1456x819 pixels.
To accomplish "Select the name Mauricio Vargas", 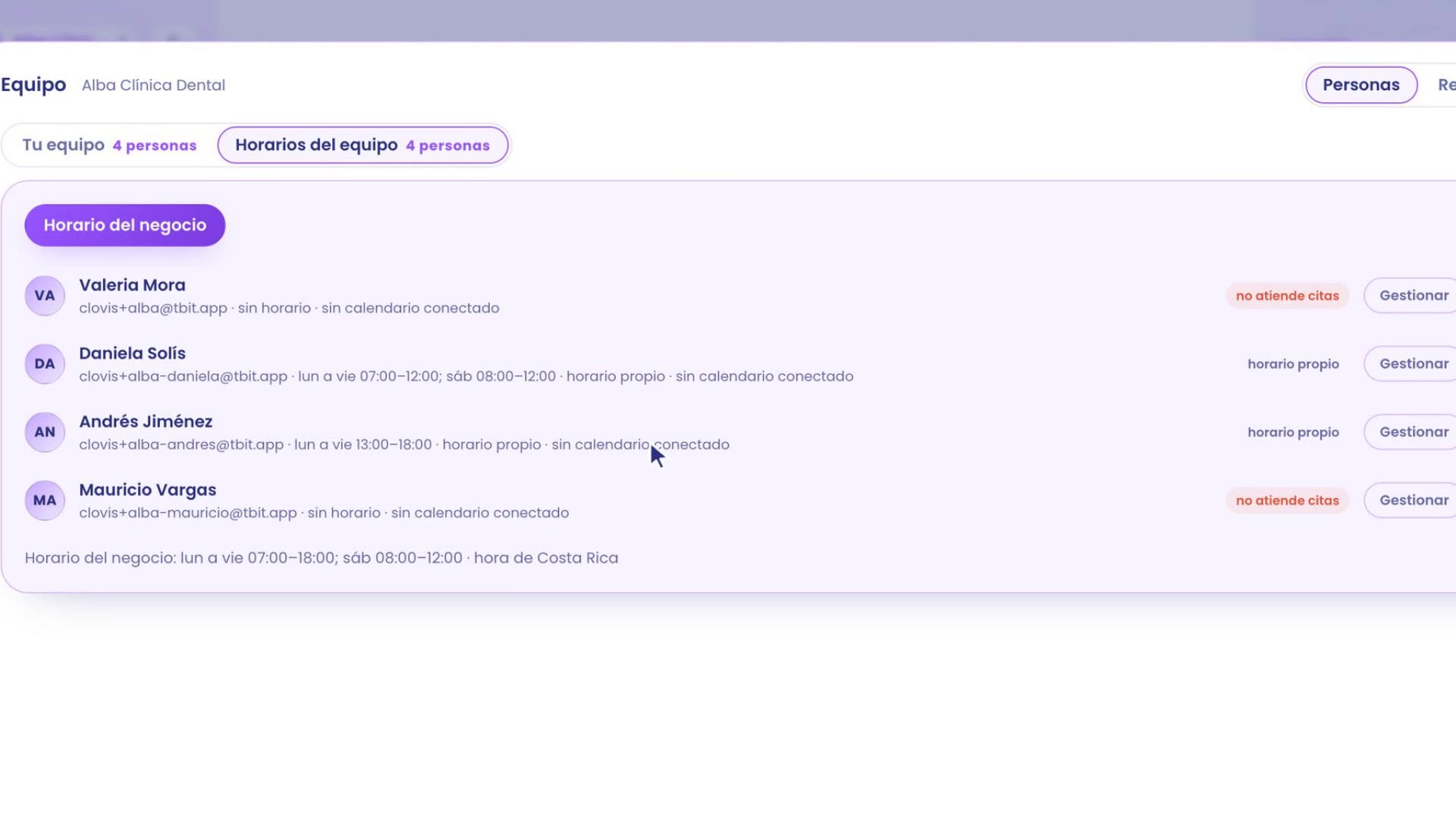I will click(148, 490).
